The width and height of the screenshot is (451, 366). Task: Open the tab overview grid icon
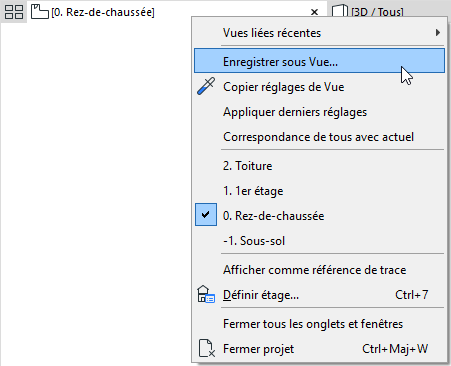point(14,12)
